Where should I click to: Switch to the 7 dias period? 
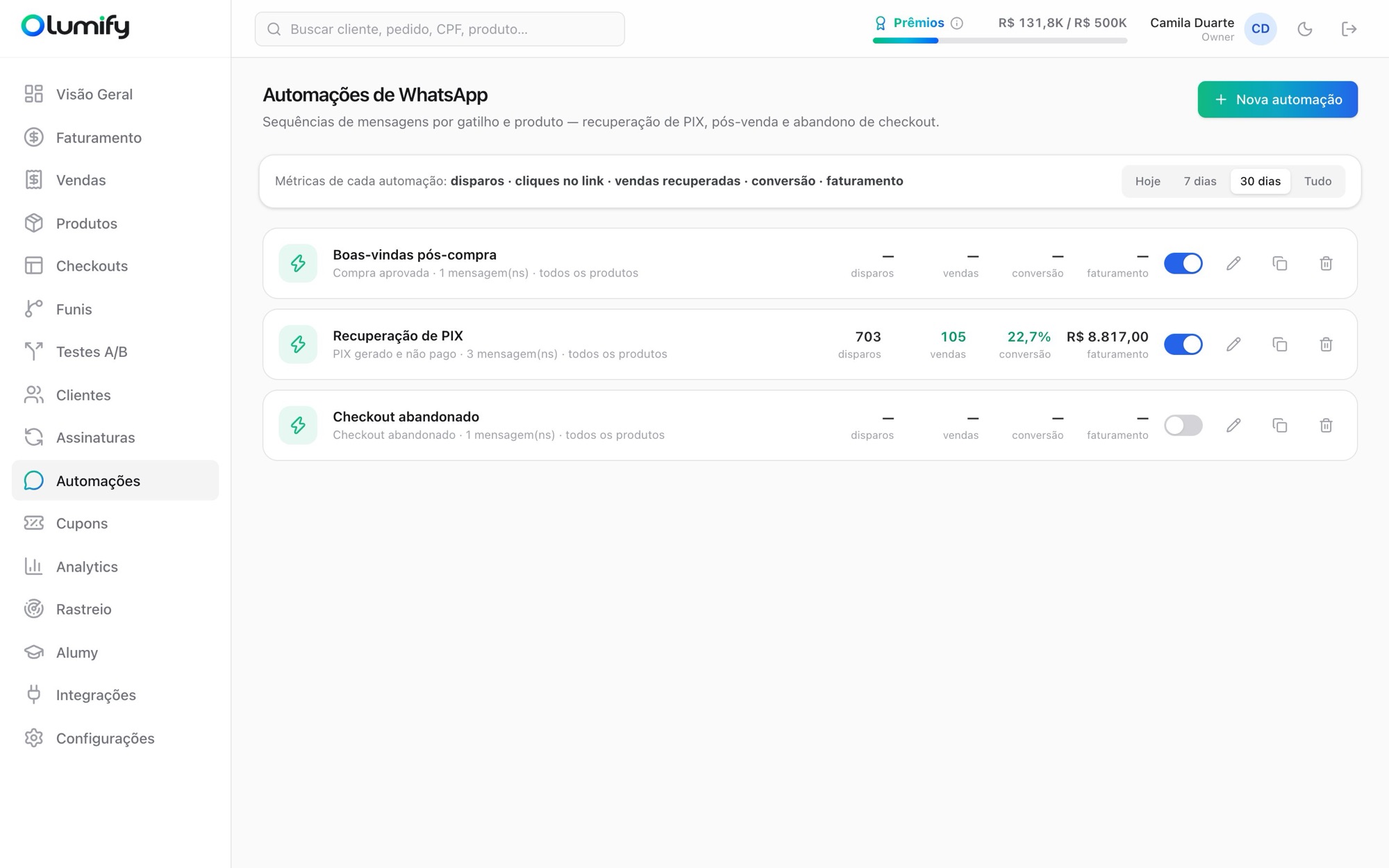(x=1199, y=181)
